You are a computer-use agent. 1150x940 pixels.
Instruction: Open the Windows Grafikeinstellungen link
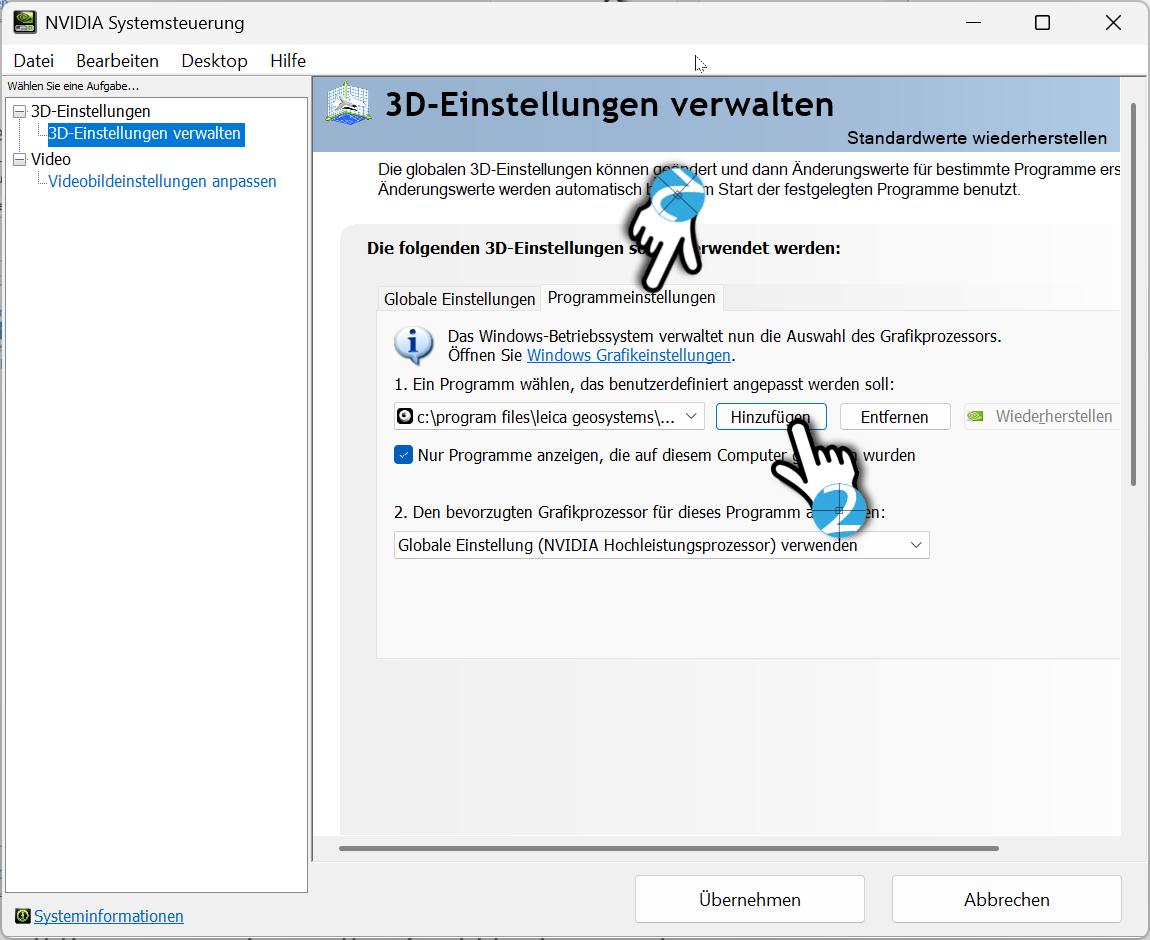[x=629, y=356]
